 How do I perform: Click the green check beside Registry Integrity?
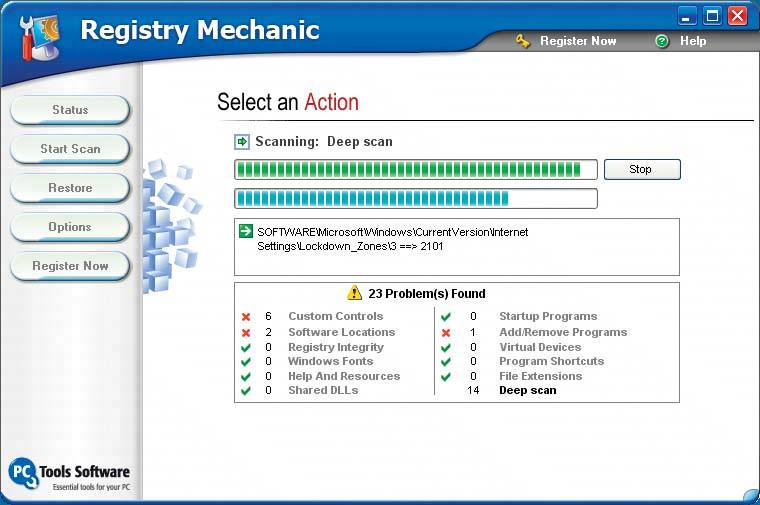[x=246, y=347]
